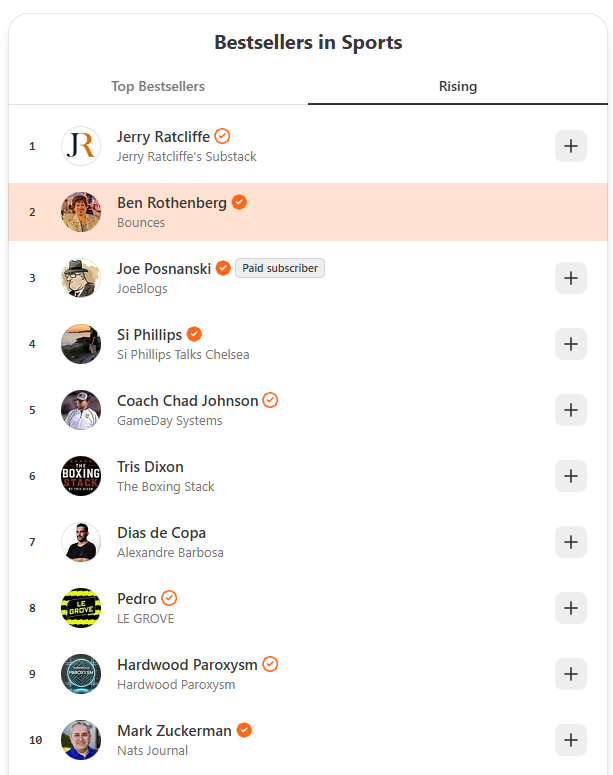Add Mark Zuckerman via plus button
This screenshot has width=613, height=775.
570,740
